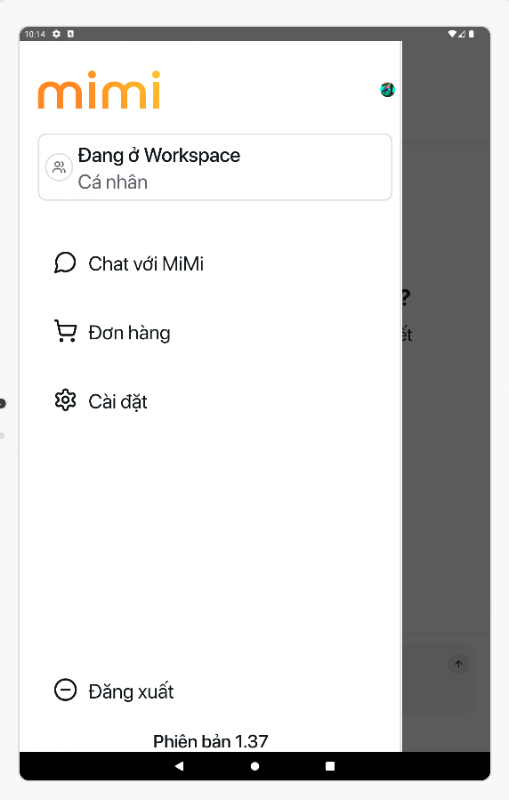Tap the Android home circle

click(255, 766)
